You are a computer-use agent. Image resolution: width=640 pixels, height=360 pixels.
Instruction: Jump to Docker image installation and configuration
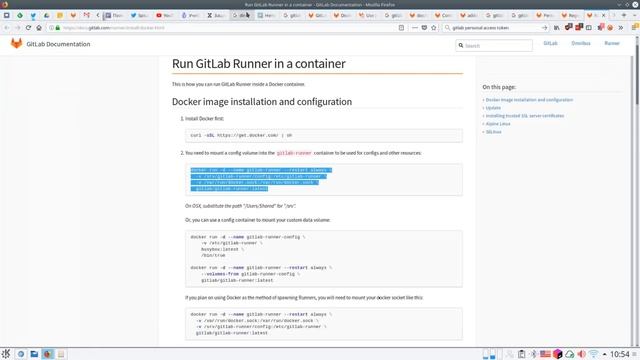[x=529, y=100]
